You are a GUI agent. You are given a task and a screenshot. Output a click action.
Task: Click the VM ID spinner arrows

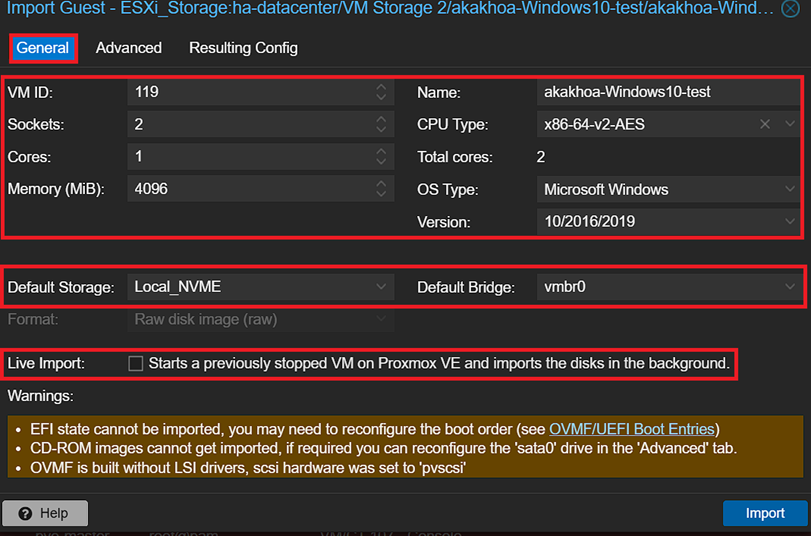click(381, 93)
